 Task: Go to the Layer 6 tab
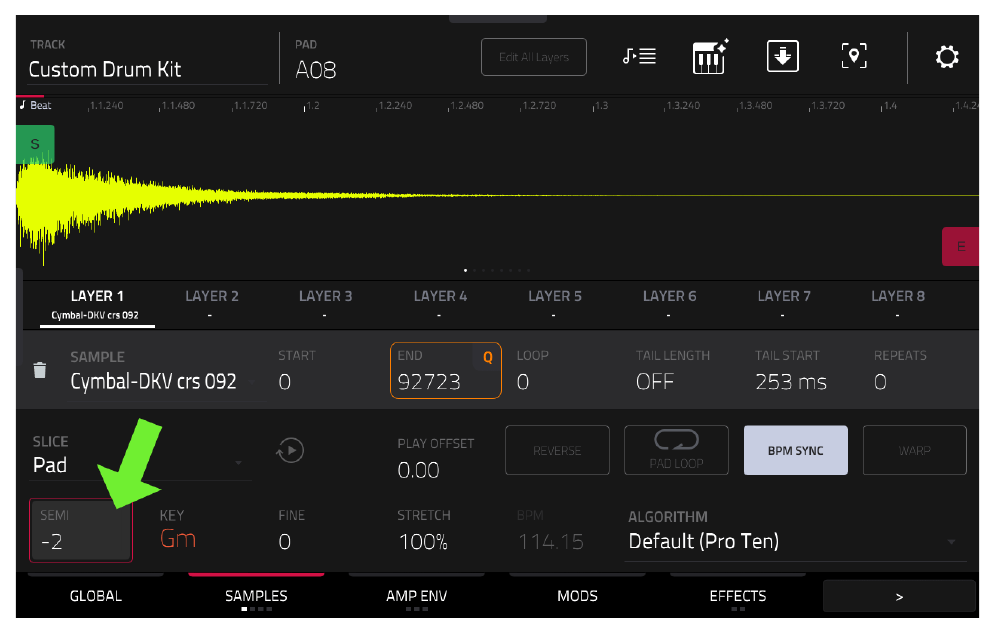click(669, 303)
